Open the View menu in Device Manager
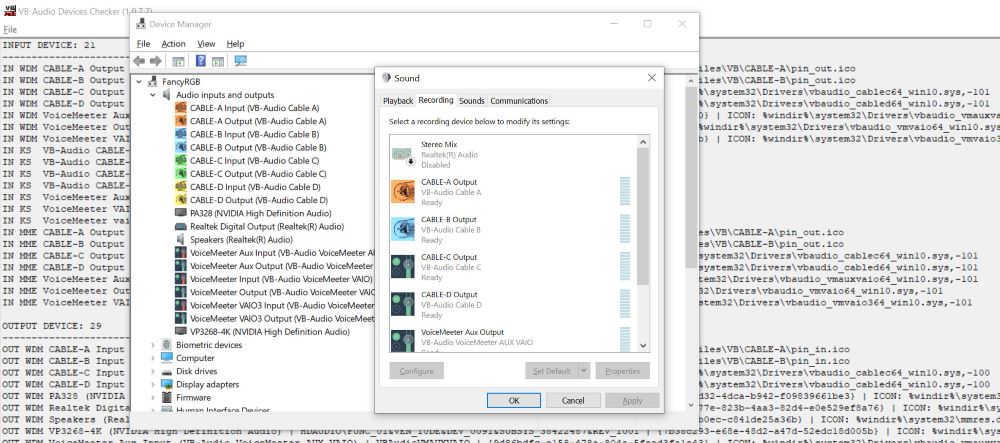Image resolution: width=1000 pixels, height=443 pixels. [x=206, y=44]
